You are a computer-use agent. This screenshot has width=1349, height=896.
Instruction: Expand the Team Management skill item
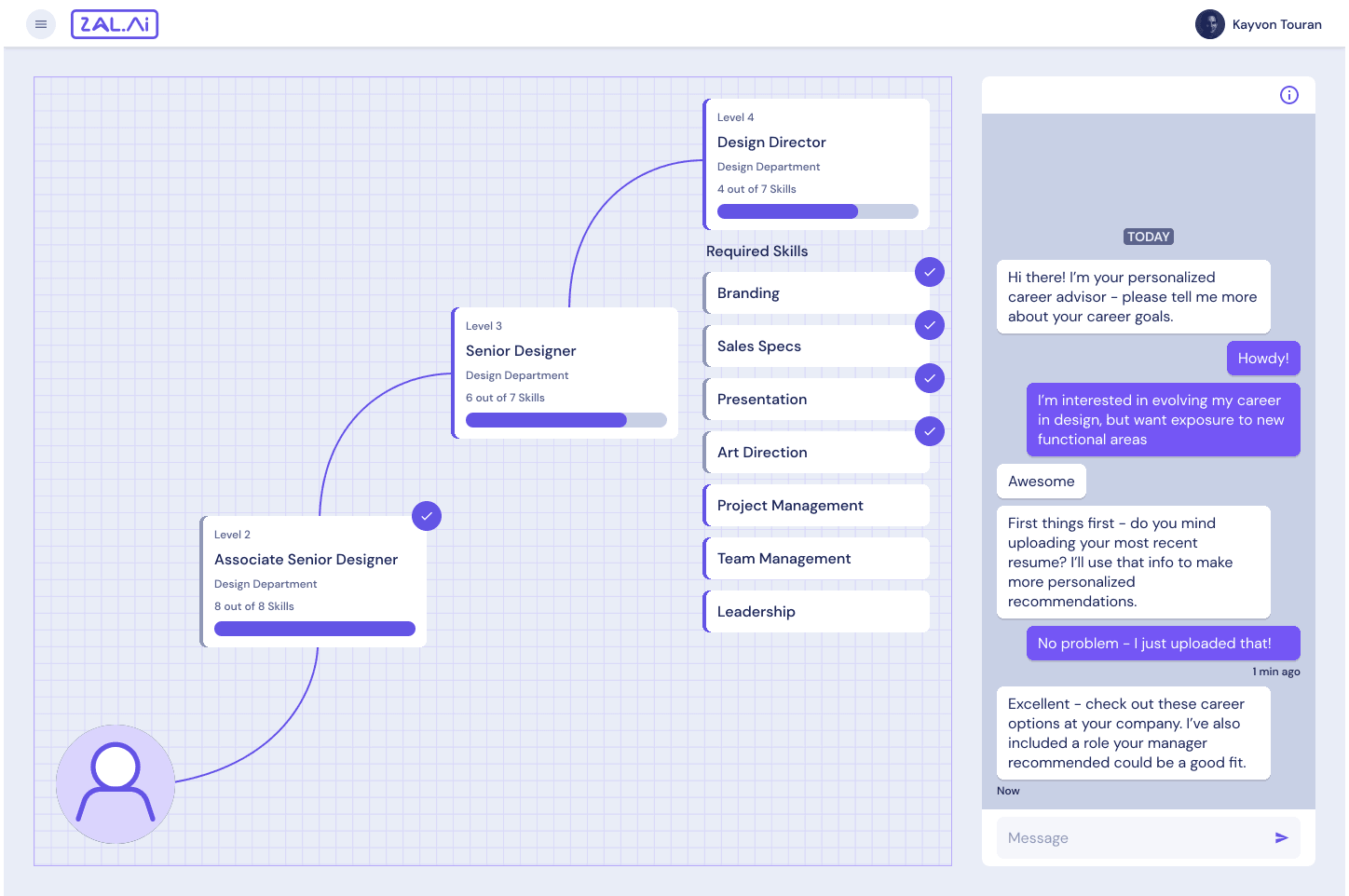(815, 558)
